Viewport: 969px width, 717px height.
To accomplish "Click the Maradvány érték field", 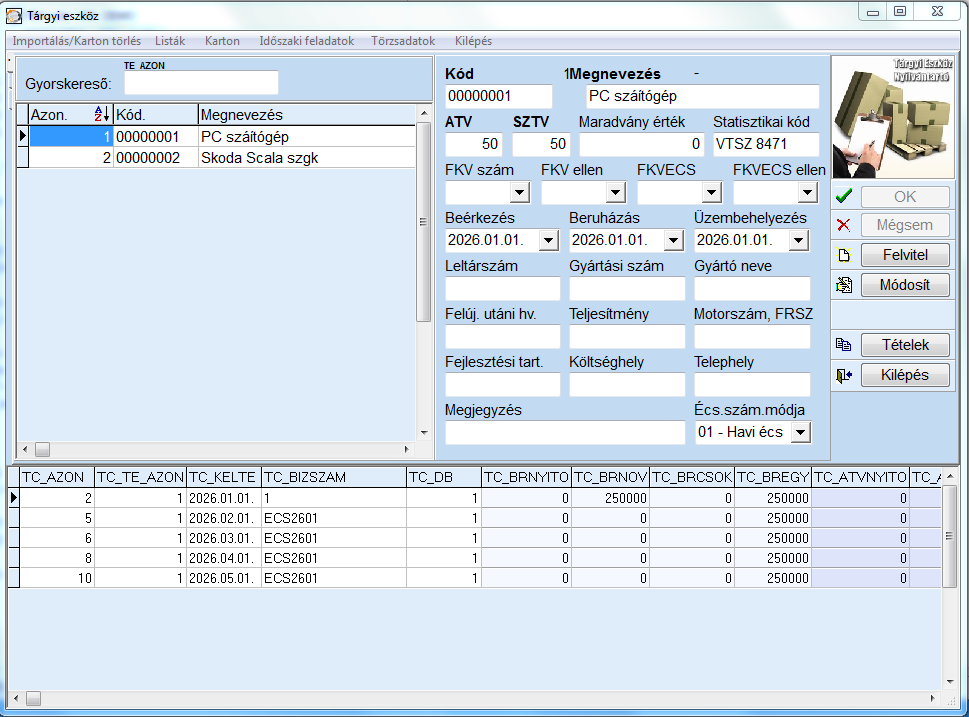I will pyautogui.click(x=641, y=144).
